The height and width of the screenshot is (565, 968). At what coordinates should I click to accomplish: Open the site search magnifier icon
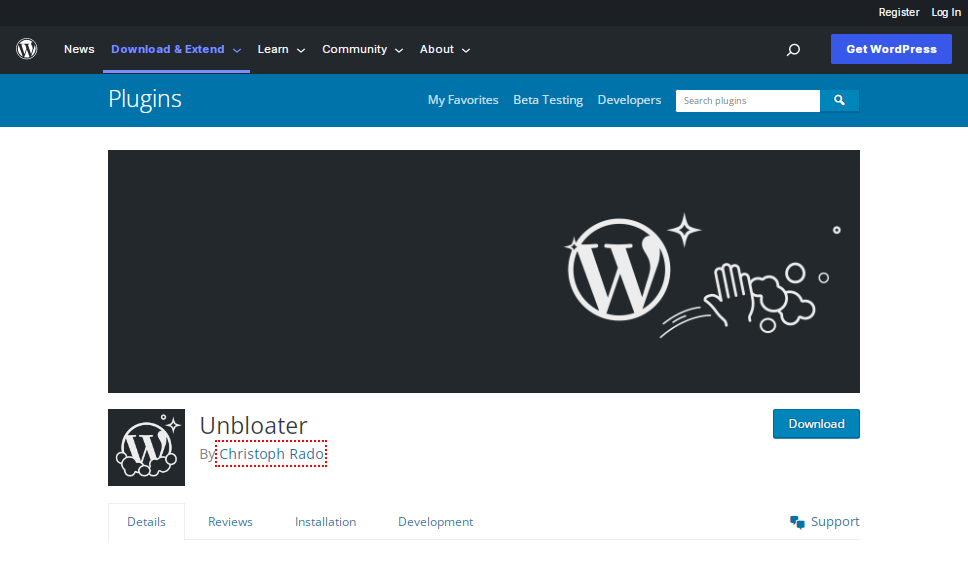(x=793, y=49)
